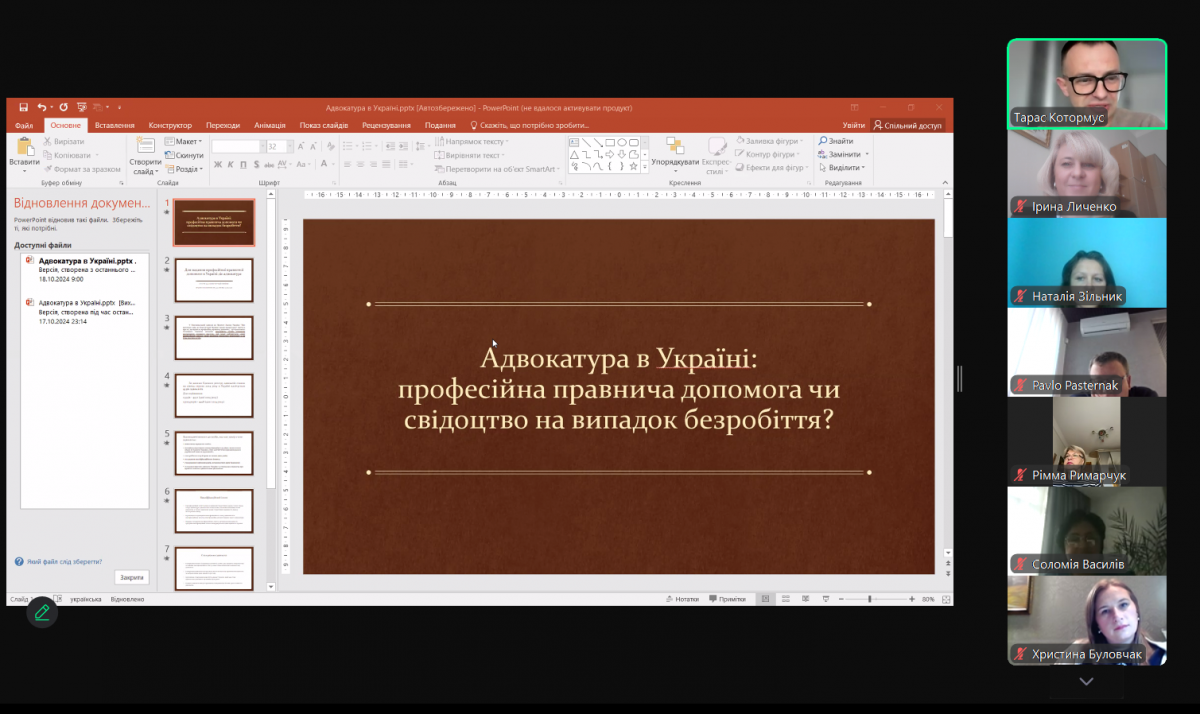Image resolution: width=1200 pixels, height=714 pixels.
Task: Click the Закрити button in recovery pane
Action: point(131,578)
